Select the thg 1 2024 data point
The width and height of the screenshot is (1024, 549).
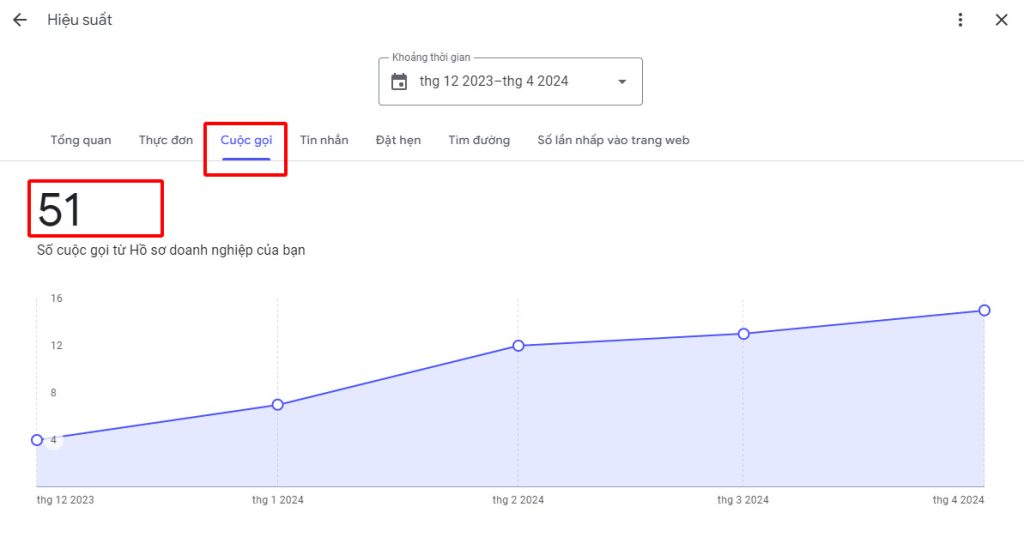pyautogui.click(x=278, y=405)
